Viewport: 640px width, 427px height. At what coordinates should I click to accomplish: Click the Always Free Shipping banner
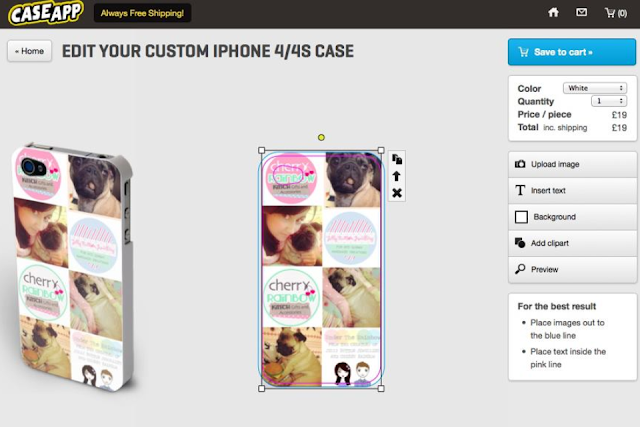142,13
